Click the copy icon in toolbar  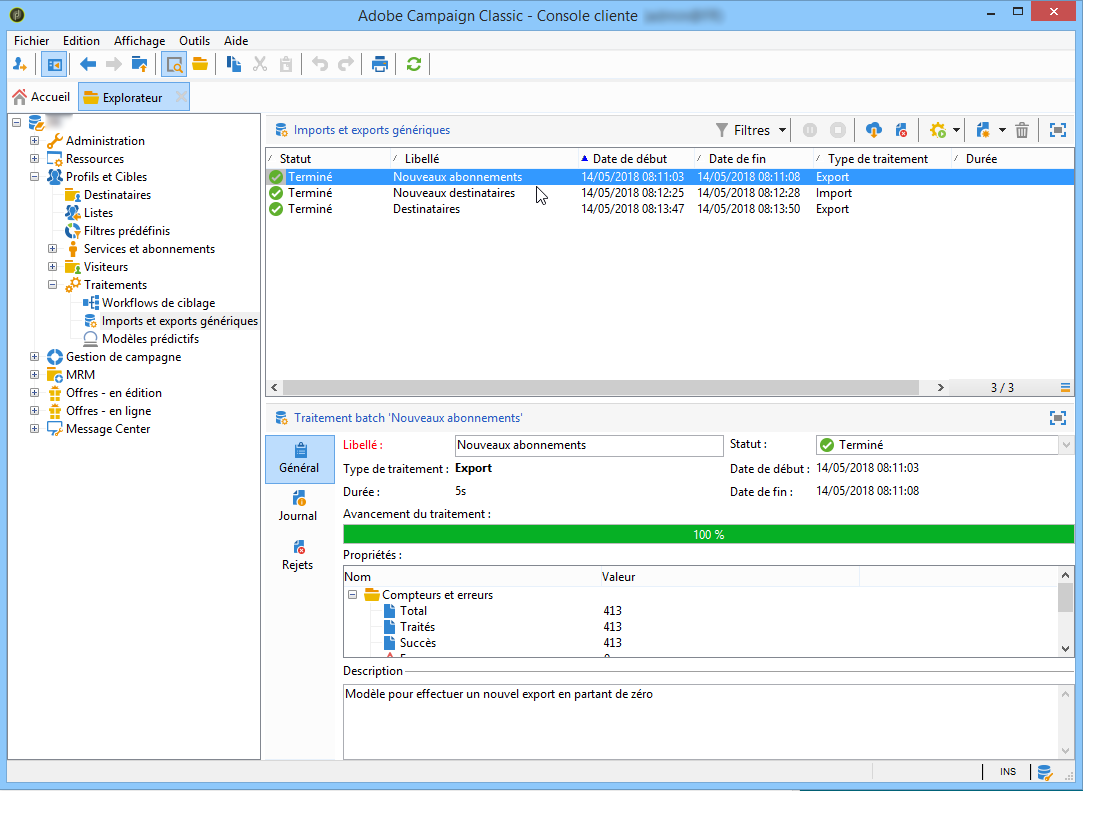pyautogui.click(x=233, y=65)
